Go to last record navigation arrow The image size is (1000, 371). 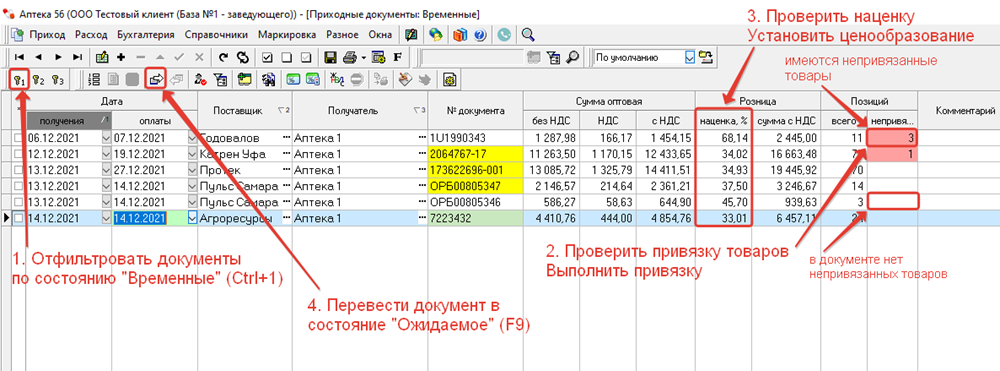pos(77,57)
